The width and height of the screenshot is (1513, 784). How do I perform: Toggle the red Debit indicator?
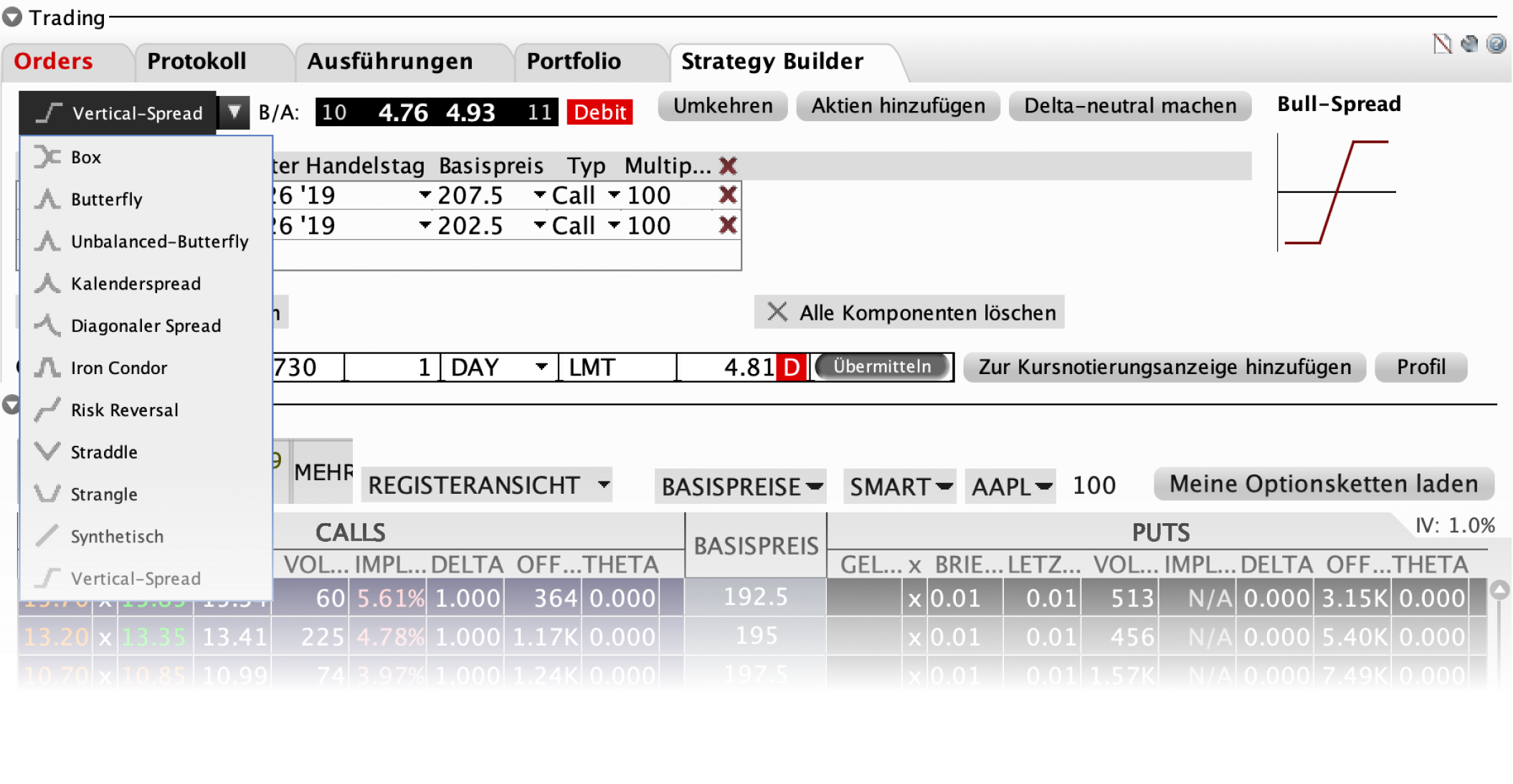[600, 113]
